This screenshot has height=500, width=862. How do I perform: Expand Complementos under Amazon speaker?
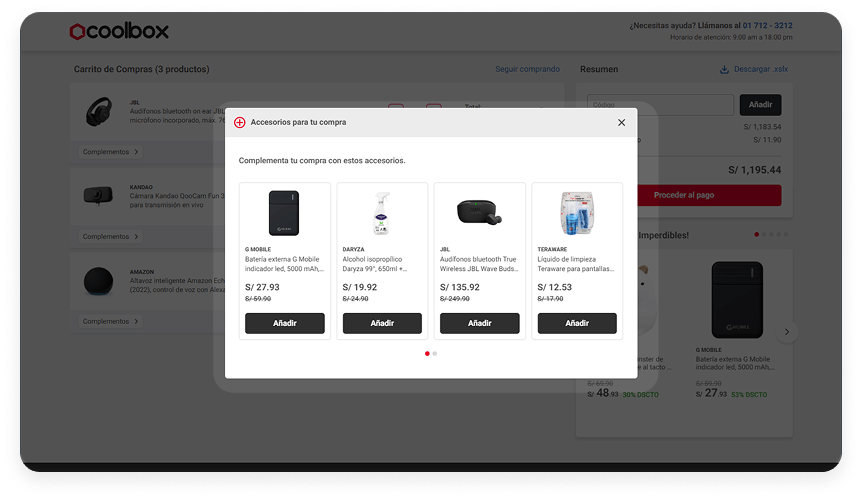tap(110, 321)
